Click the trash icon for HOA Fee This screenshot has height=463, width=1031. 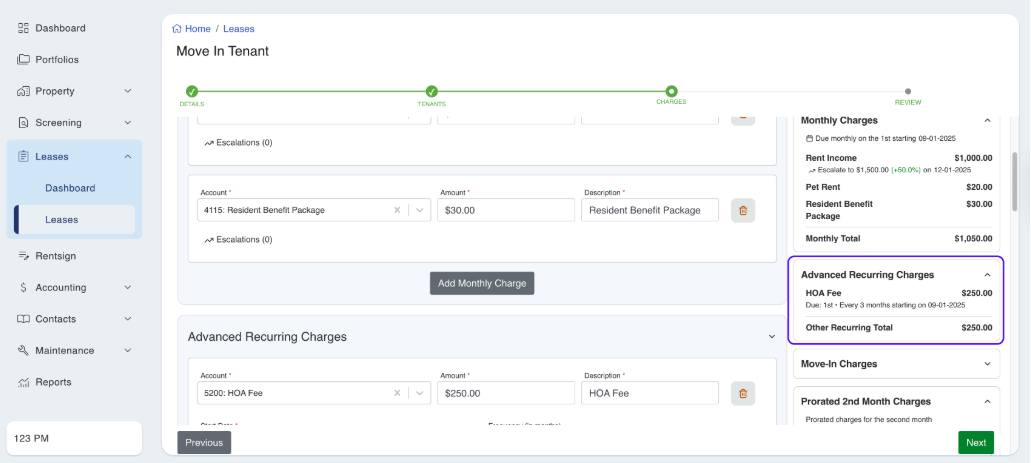[742, 393]
